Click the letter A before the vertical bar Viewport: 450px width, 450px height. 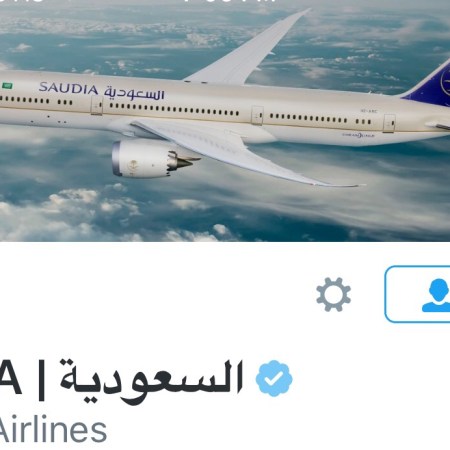click(x=10, y=377)
